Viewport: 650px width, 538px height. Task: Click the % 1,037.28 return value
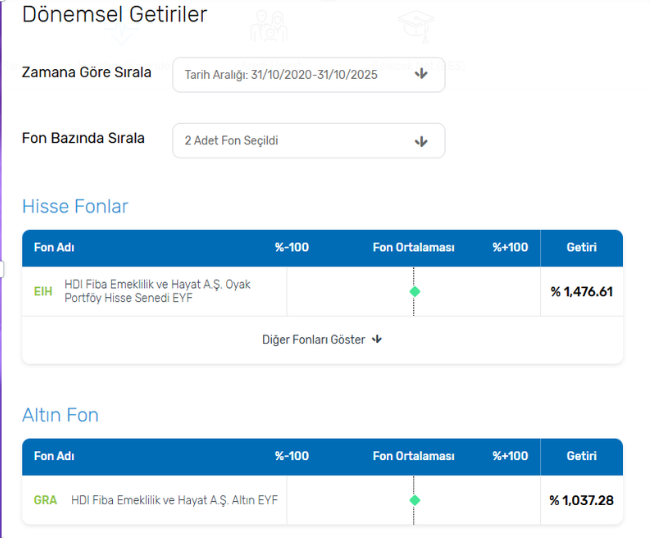(x=581, y=500)
